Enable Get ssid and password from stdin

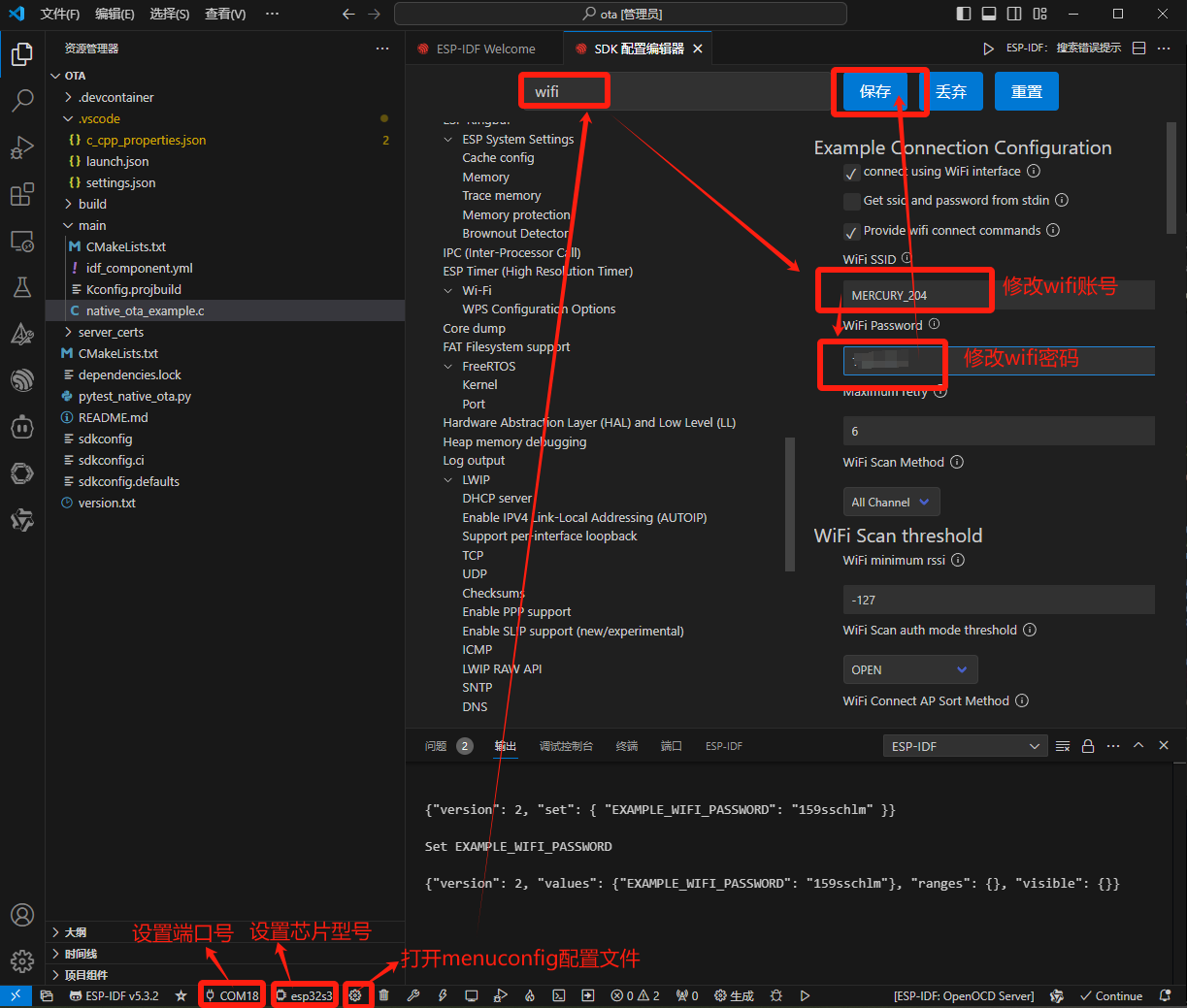click(851, 202)
